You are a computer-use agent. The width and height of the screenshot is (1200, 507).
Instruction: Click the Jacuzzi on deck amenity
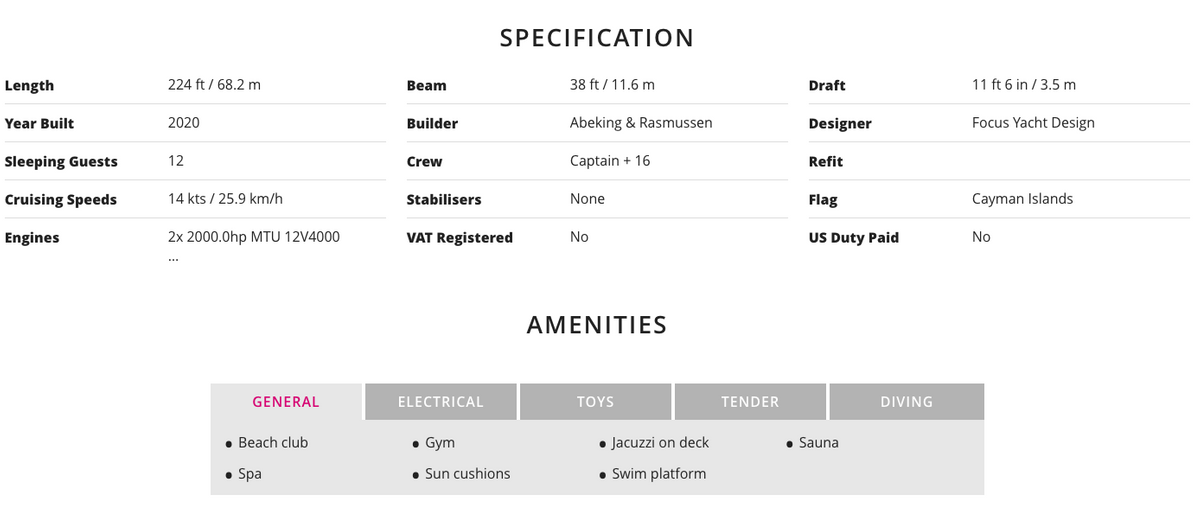click(x=660, y=443)
